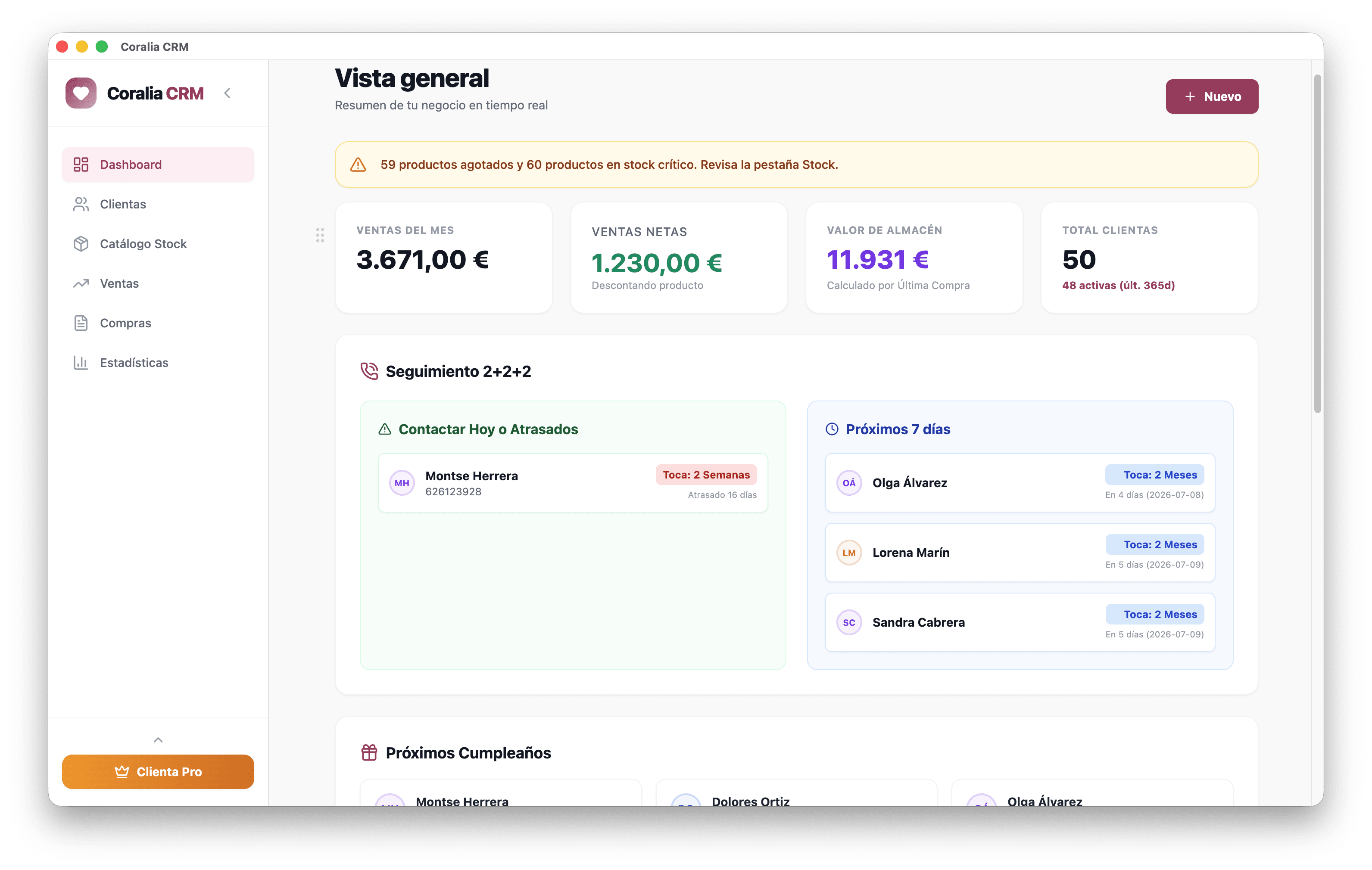This screenshot has height=870, width=1372.
Task: Switch to the Ventas section
Action: click(158, 283)
